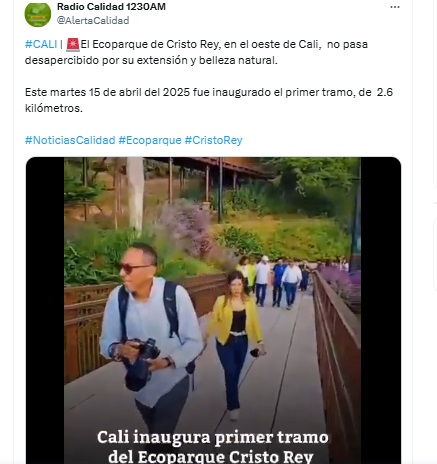Follow the #NoticiasCalidad hashtag link
The width and height of the screenshot is (437, 464).
pyautogui.click(x=70, y=140)
